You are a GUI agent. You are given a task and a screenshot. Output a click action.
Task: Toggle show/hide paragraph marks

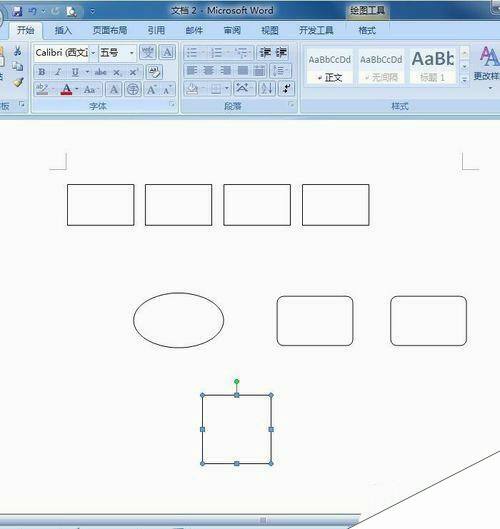click(x=286, y=89)
